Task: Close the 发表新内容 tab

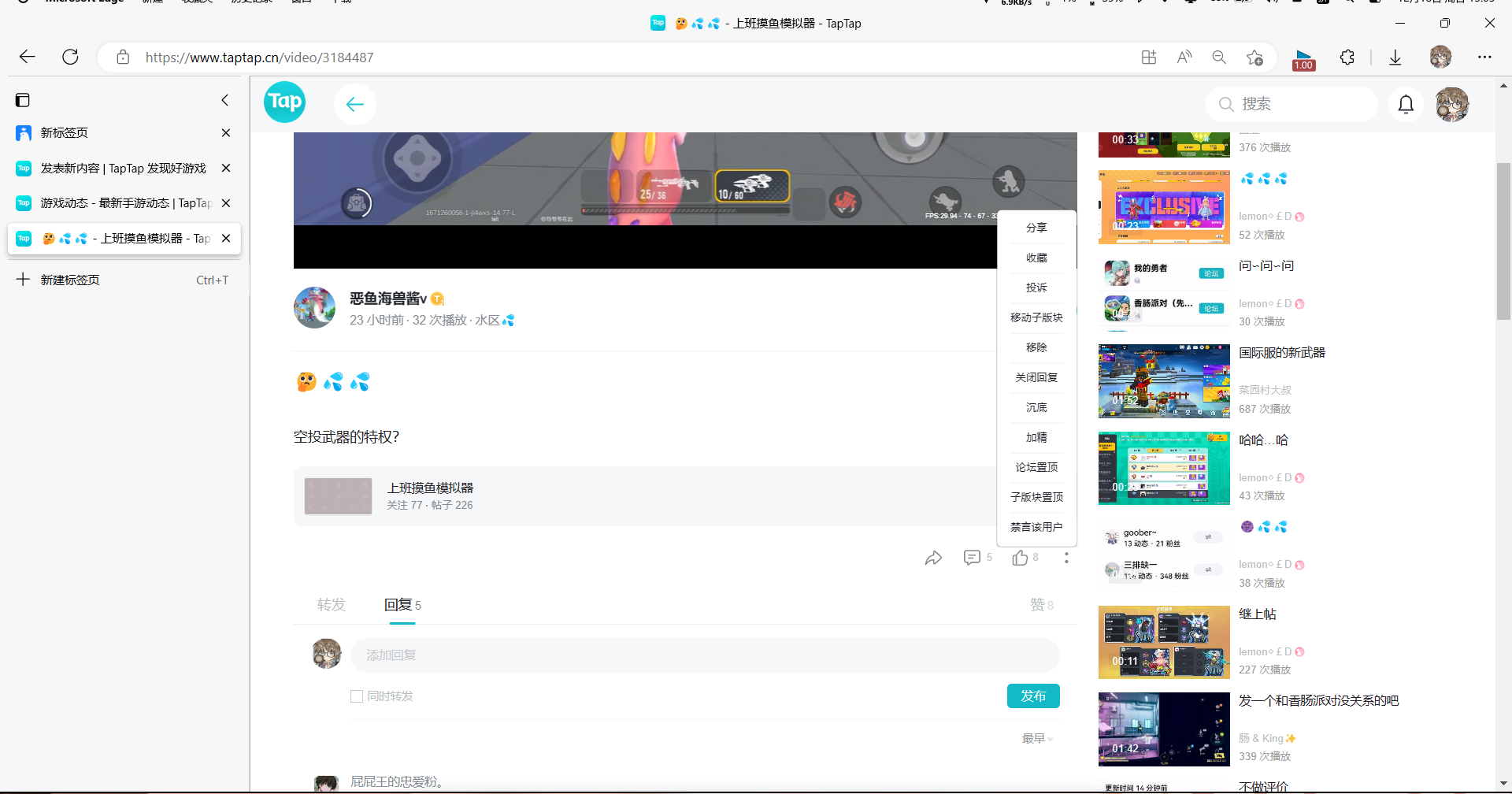Action: (x=226, y=168)
